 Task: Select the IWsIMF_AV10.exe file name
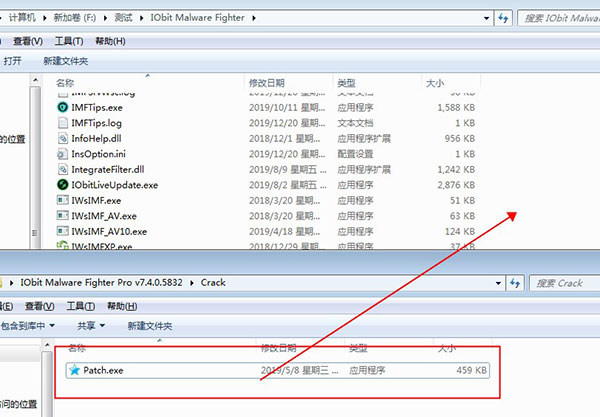point(109,231)
